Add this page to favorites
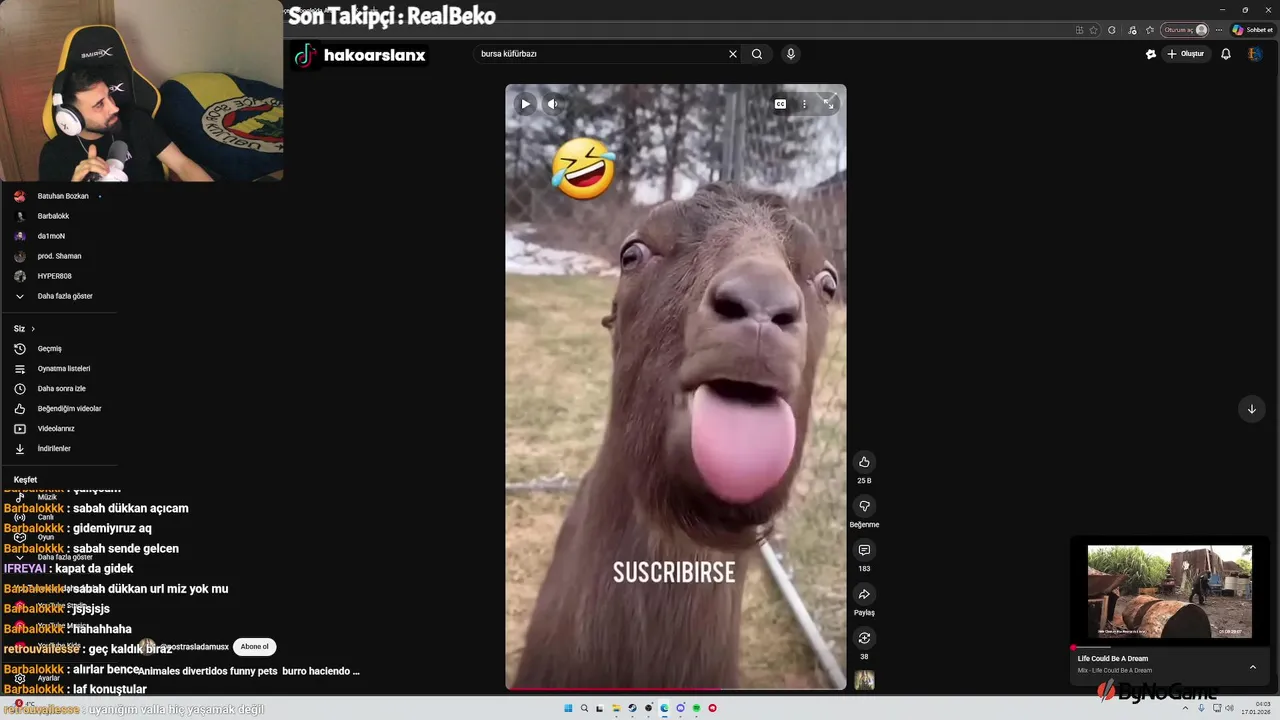This screenshot has width=1280, height=720. 1094,30
